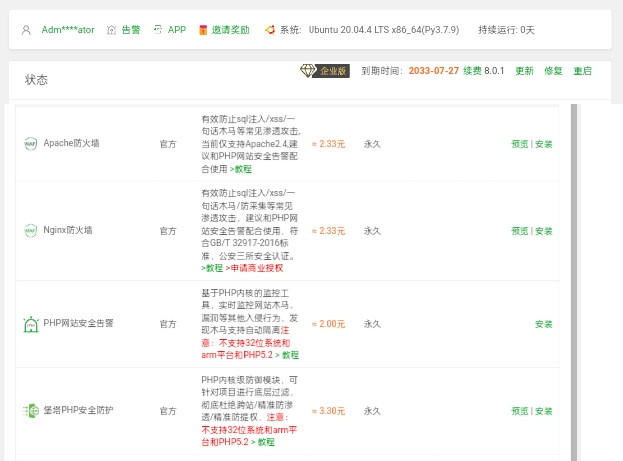Click the 更新 update link

click(524, 71)
